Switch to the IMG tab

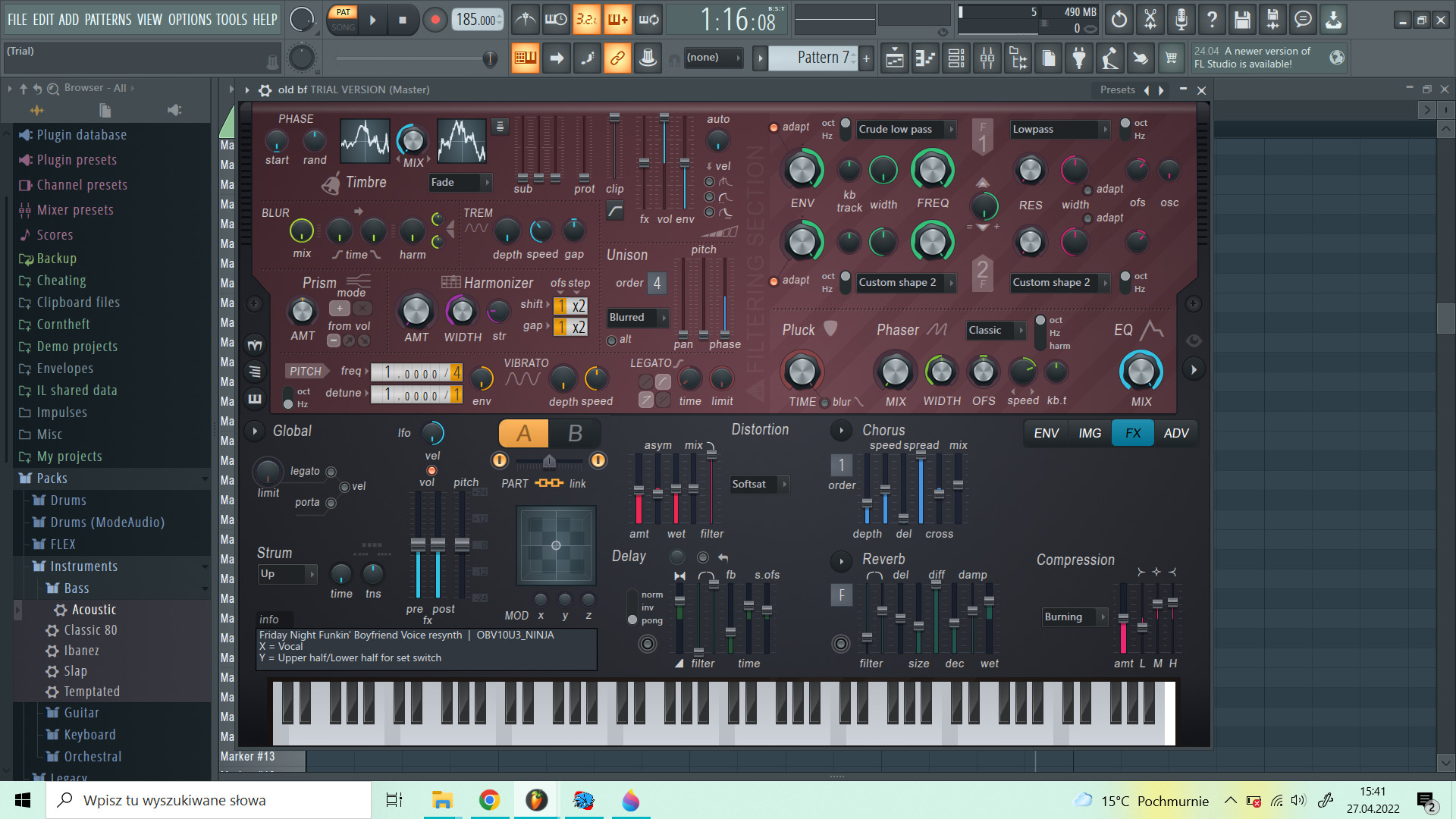click(1090, 433)
